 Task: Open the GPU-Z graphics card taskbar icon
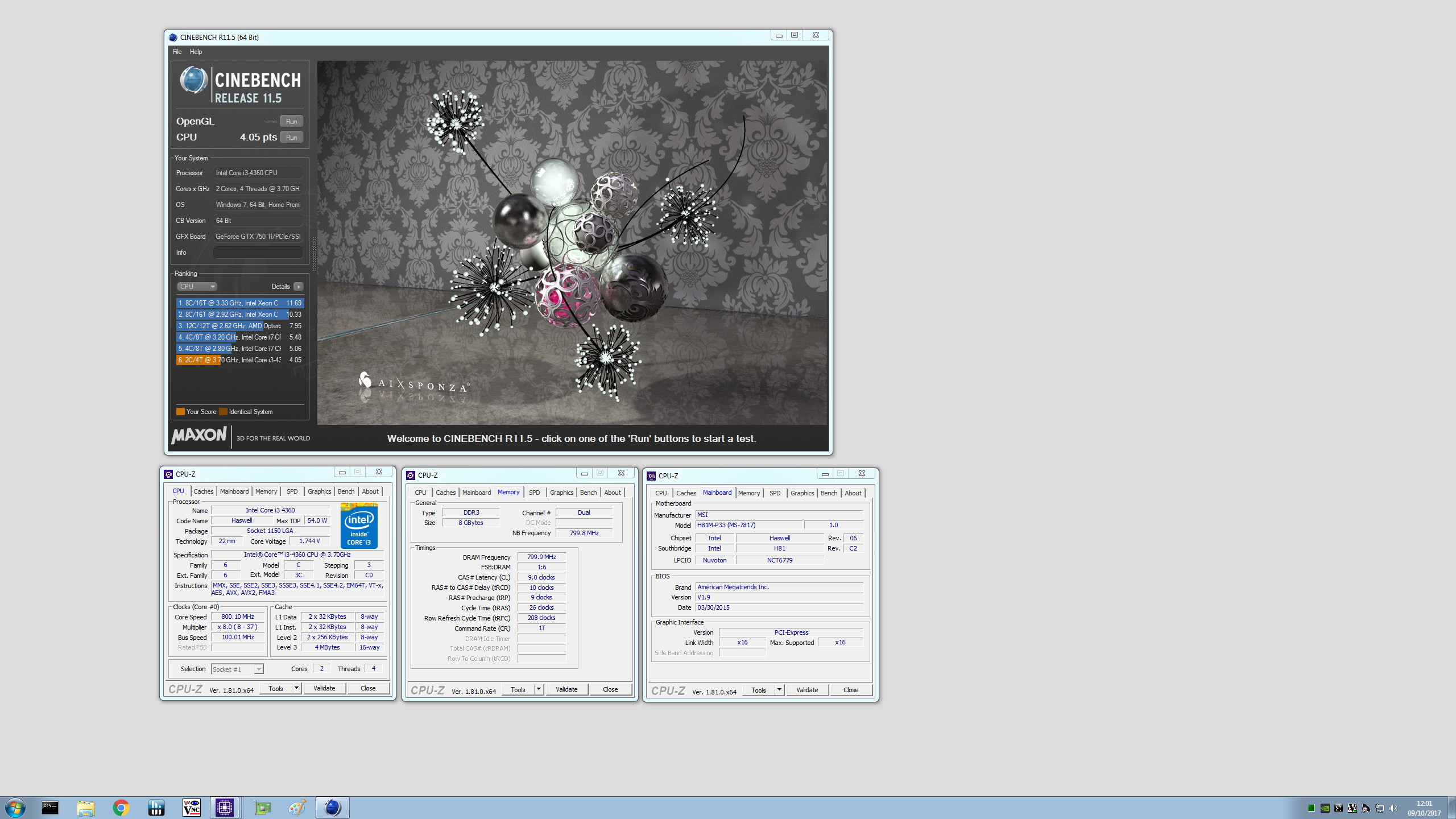262,808
